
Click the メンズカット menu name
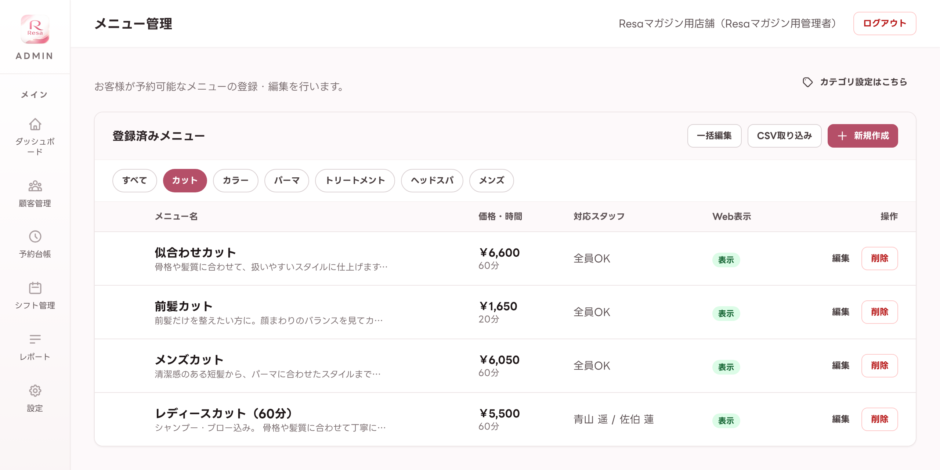tap(189, 360)
